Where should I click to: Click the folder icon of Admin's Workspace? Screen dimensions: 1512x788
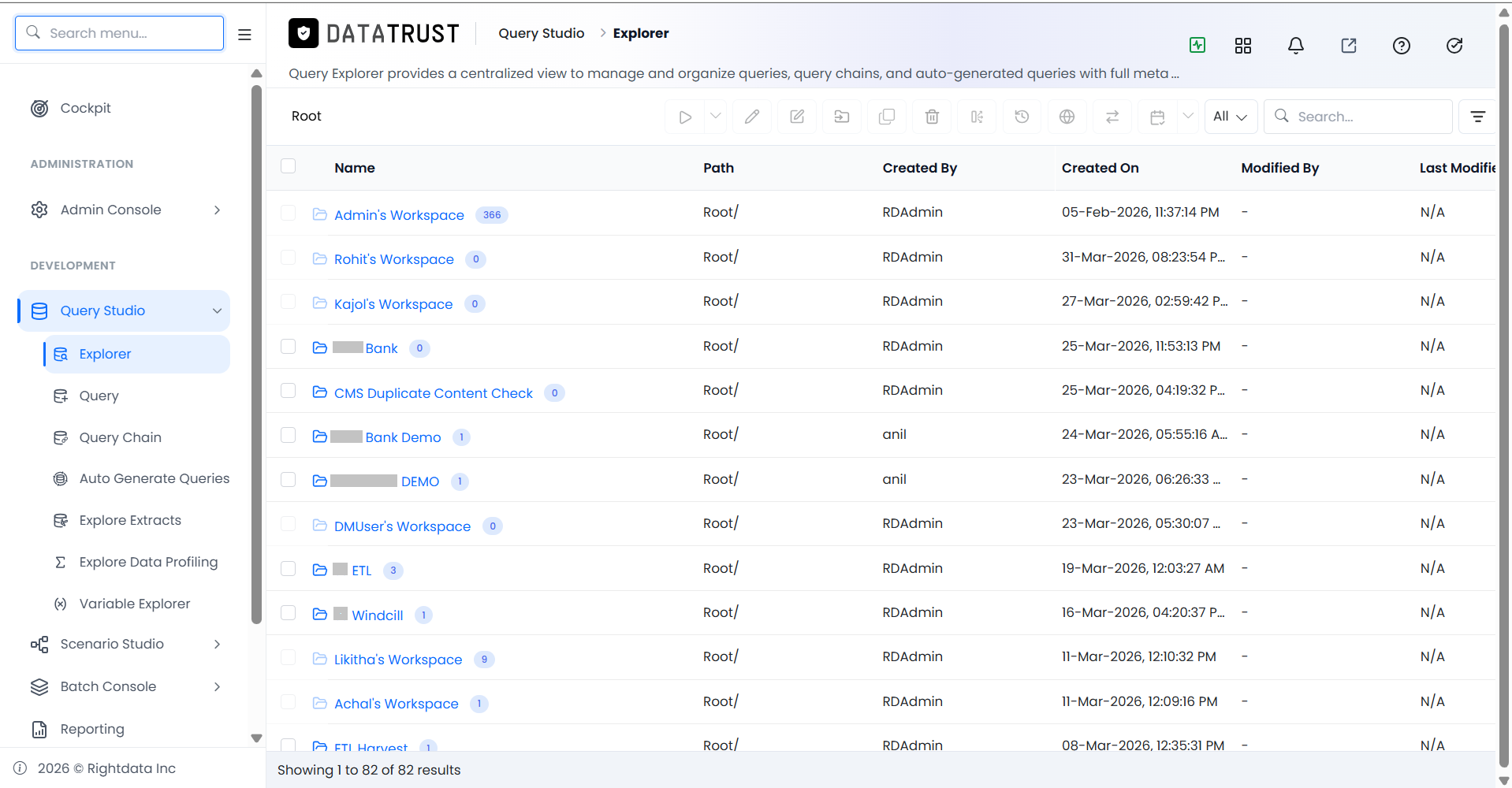pyautogui.click(x=319, y=214)
